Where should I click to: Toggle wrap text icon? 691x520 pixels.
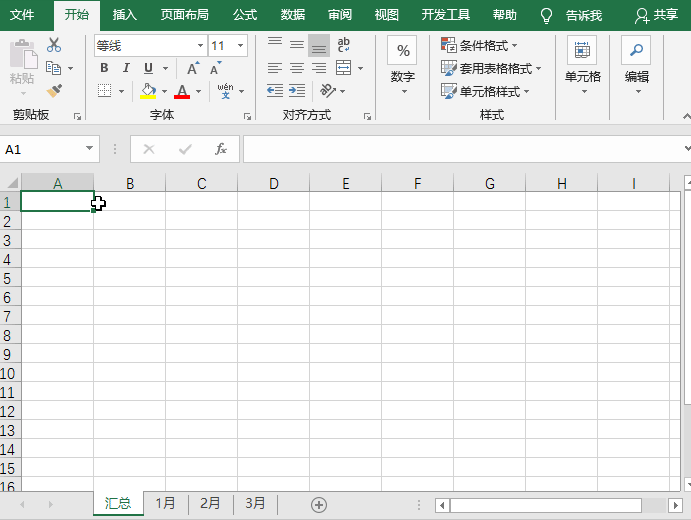point(343,45)
